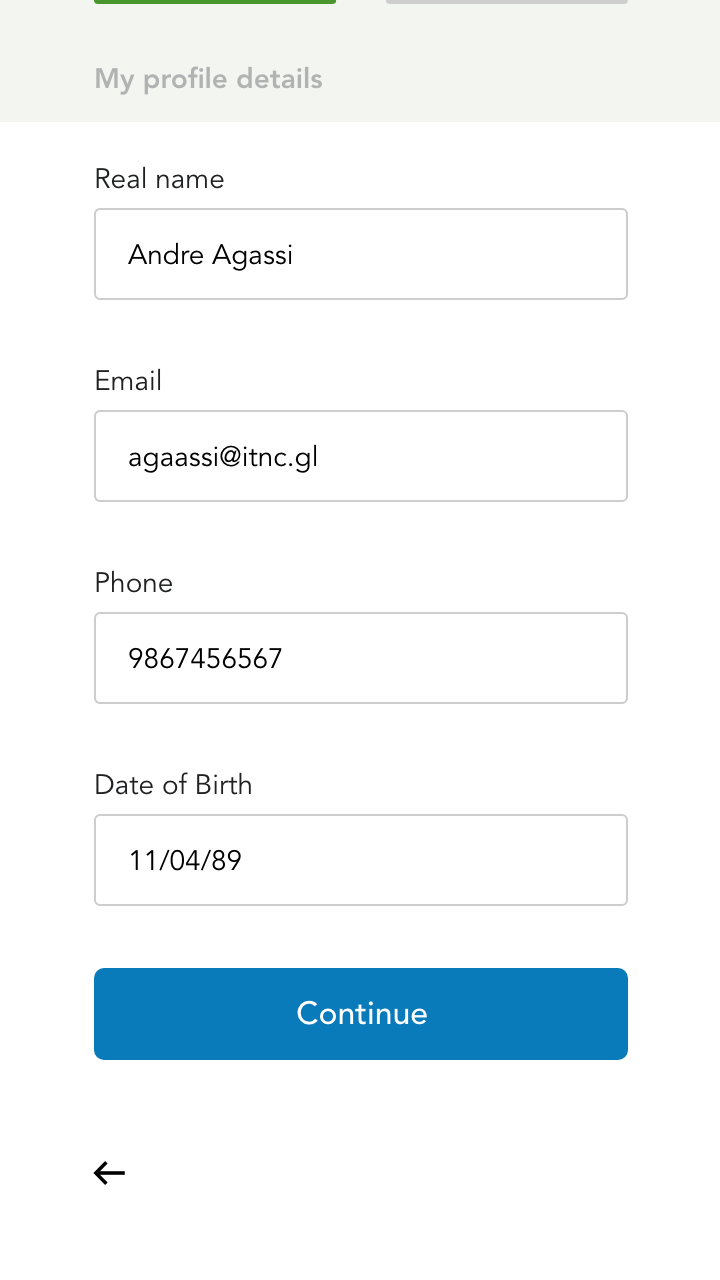This screenshot has width=720, height=1280.
Task: Click the 'My profile details' heading
Action: [x=208, y=79]
